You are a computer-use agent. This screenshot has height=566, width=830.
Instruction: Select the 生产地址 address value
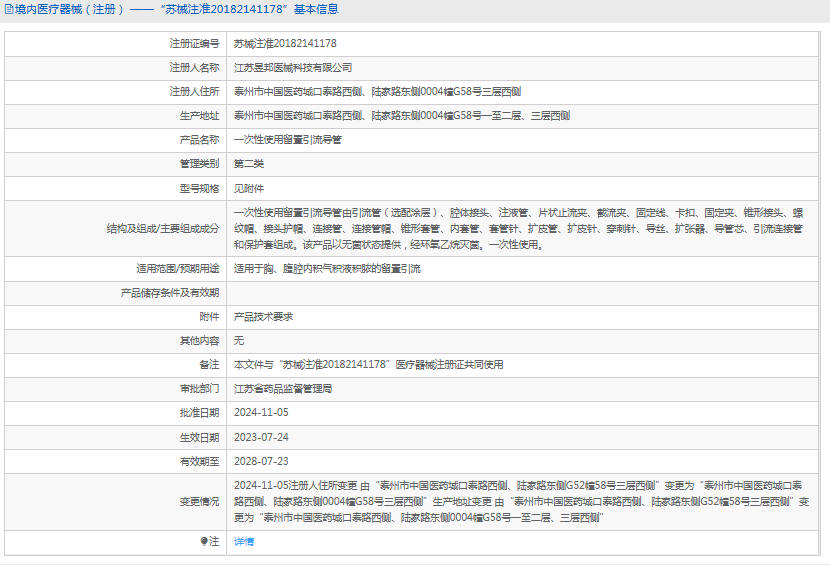point(402,115)
